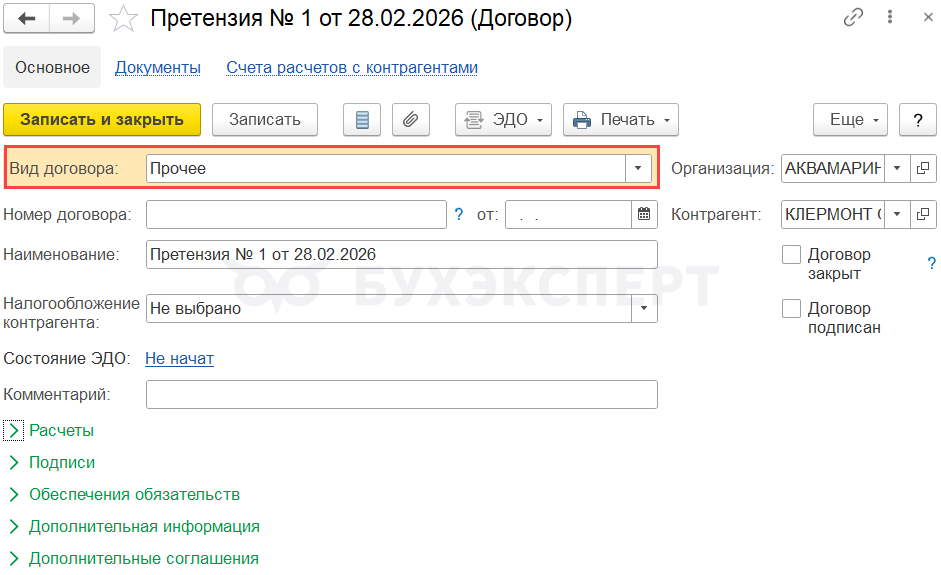
Task: Open the Контрагент record in new window
Action: pos(923,214)
